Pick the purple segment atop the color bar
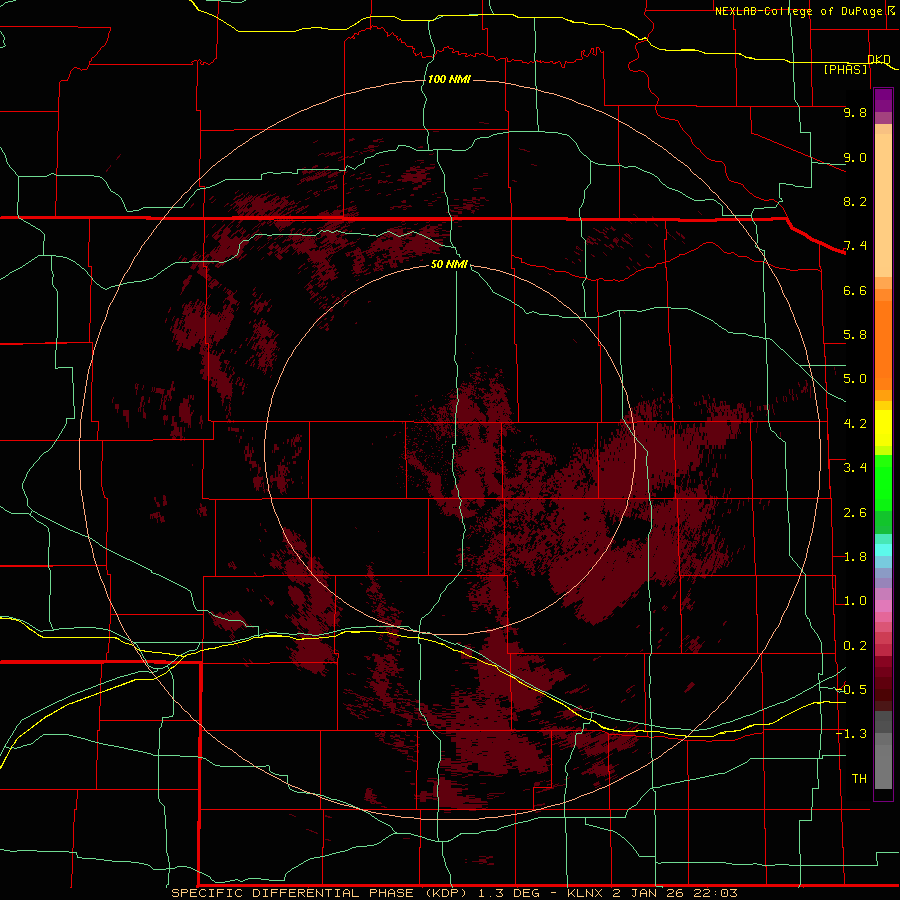Viewport: 900px width, 900px height. point(883,100)
